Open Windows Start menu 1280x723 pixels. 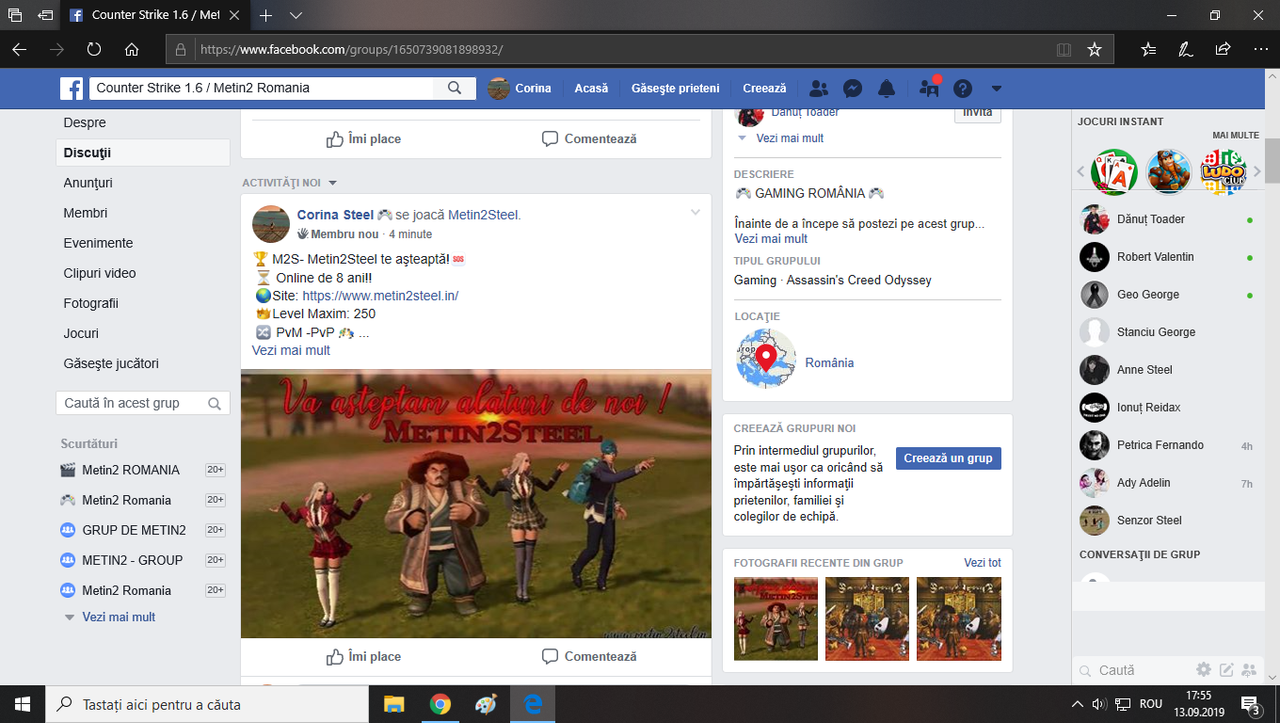pyautogui.click(x=22, y=704)
